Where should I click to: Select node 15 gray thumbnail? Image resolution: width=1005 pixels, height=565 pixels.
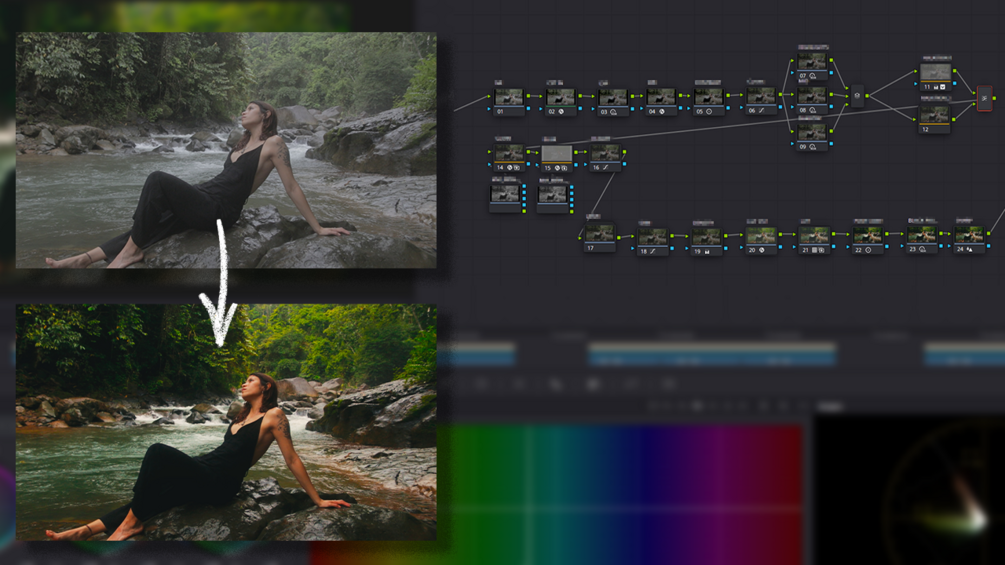point(556,154)
